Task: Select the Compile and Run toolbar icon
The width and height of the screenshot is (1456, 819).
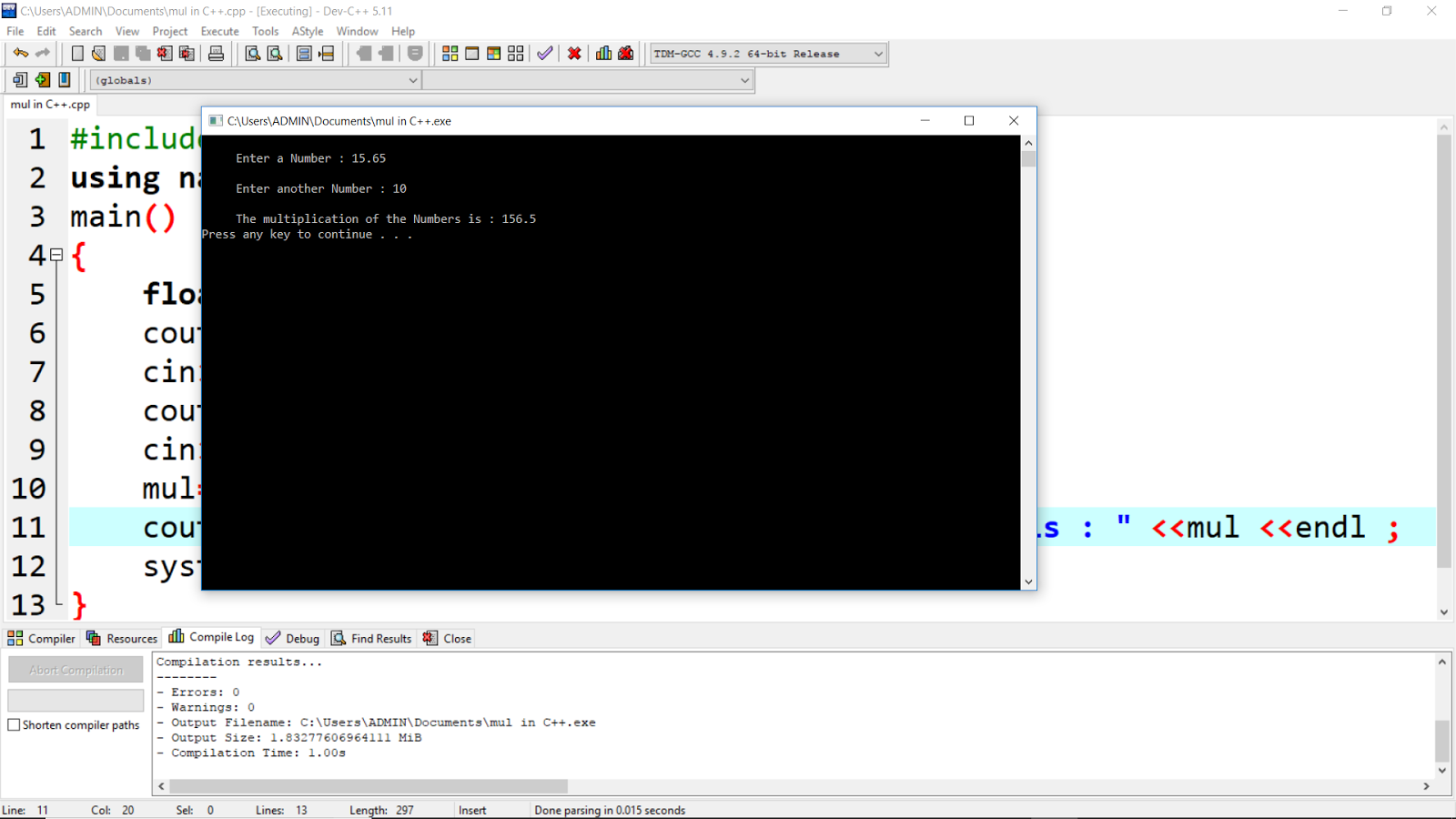Action: [493, 54]
